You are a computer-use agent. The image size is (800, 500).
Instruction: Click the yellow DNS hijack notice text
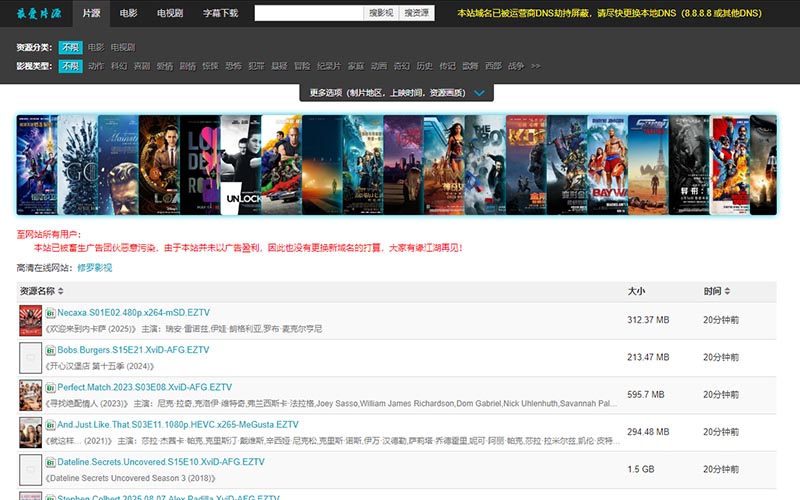click(x=609, y=13)
